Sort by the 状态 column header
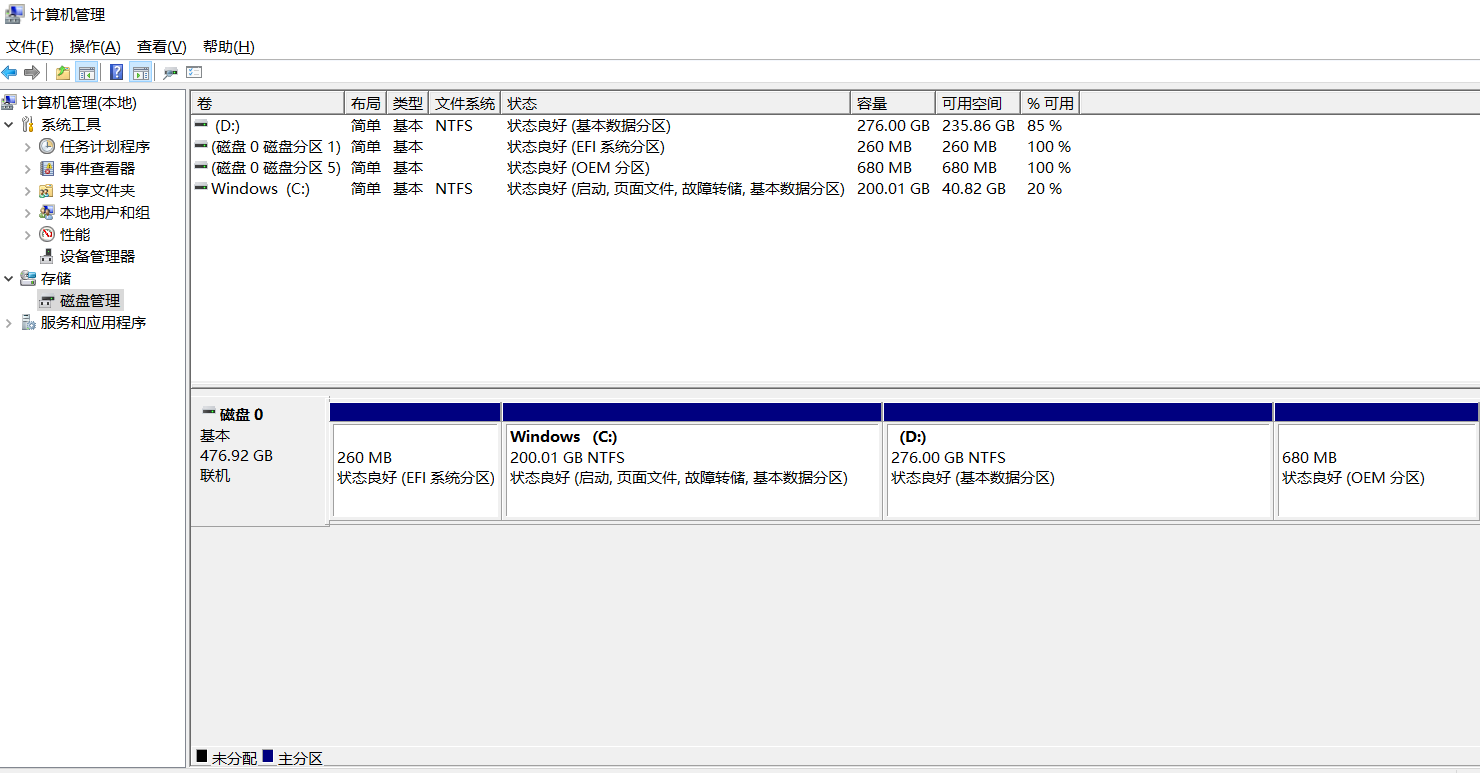The image size is (1480, 773). tap(675, 103)
